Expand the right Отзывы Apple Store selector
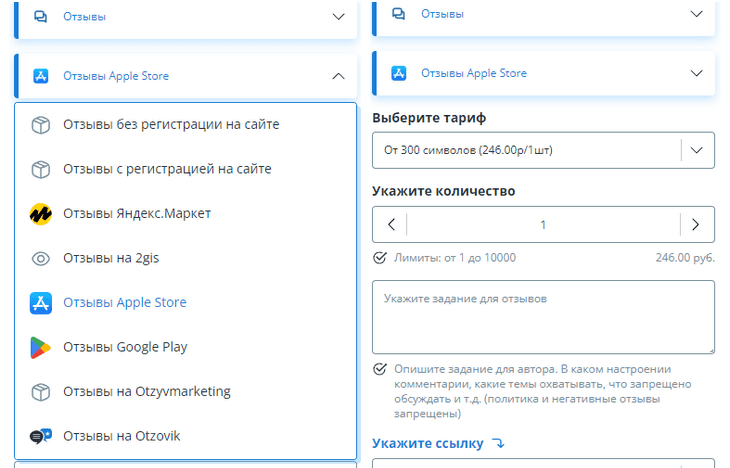 (x=696, y=73)
